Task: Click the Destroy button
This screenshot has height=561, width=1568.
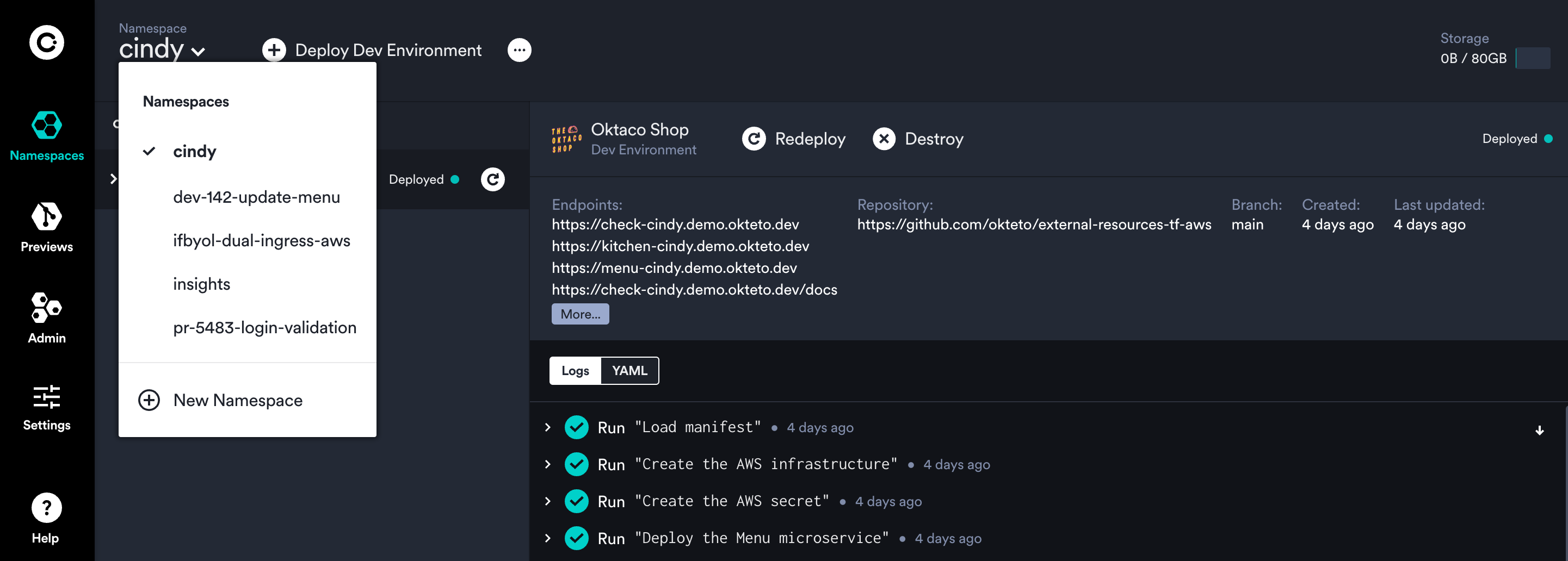Action: point(918,139)
